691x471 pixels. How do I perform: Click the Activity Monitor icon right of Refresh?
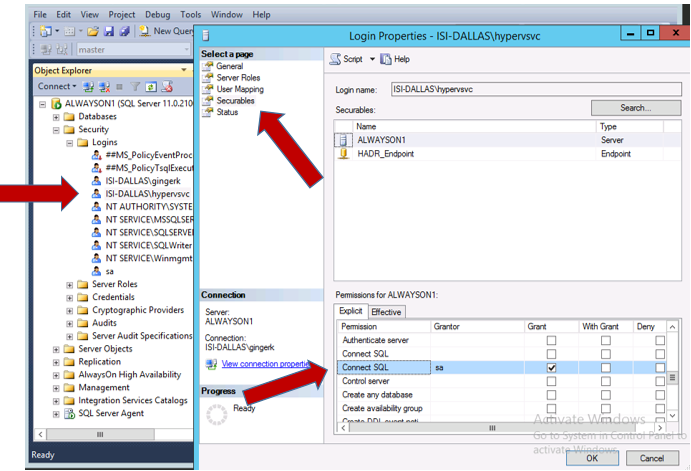point(167,87)
